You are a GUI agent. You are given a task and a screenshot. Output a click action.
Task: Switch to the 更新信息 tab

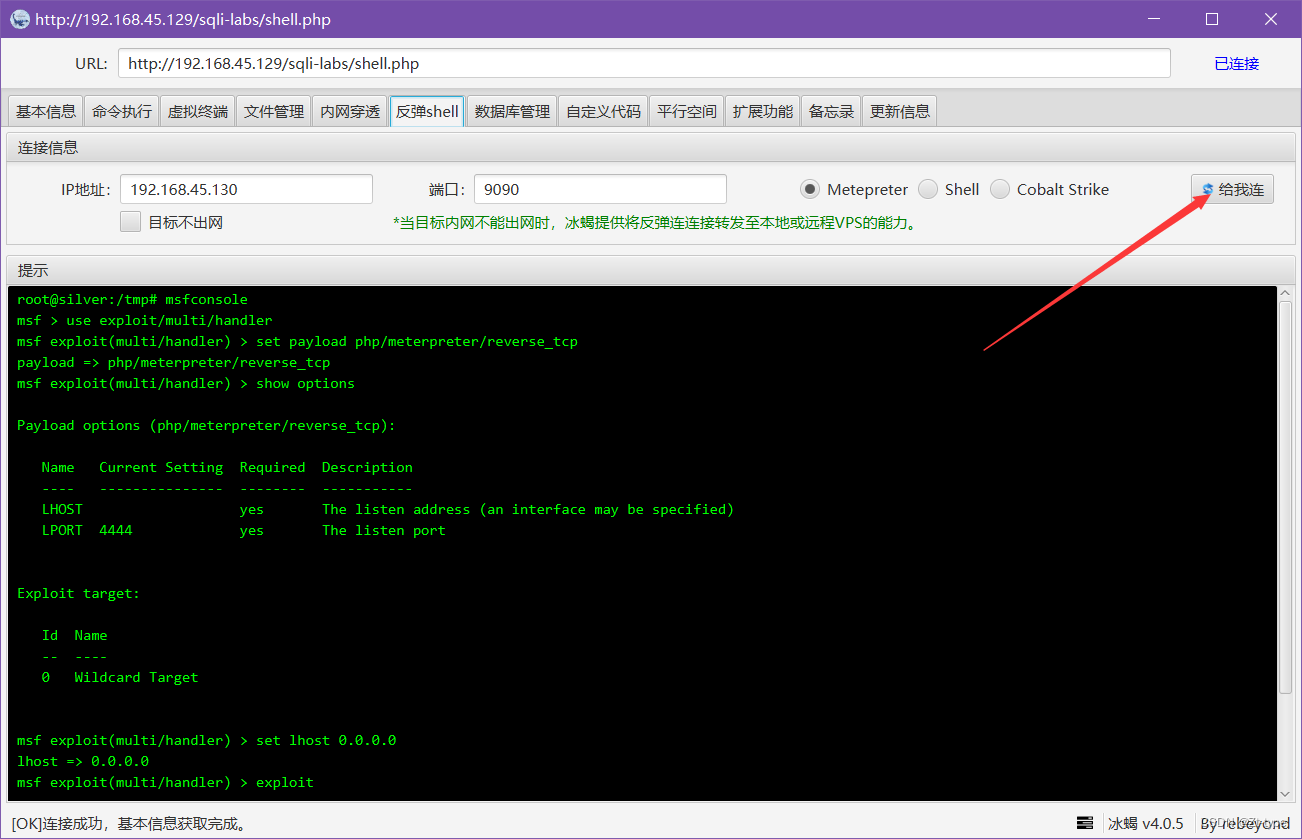900,111
